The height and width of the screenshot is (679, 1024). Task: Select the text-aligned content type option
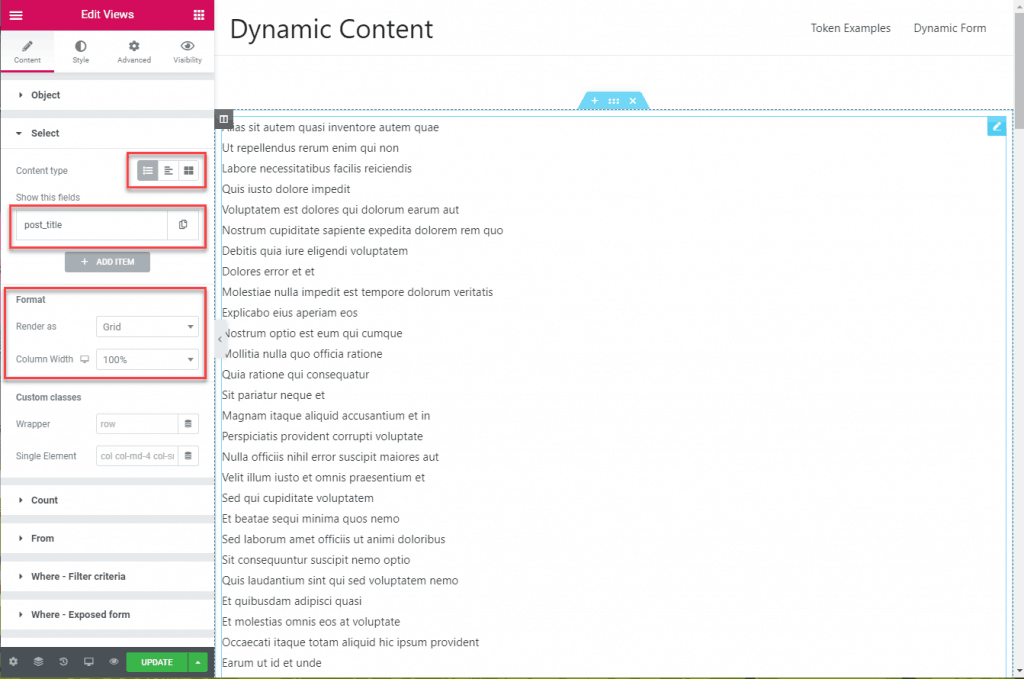[168, 171]
